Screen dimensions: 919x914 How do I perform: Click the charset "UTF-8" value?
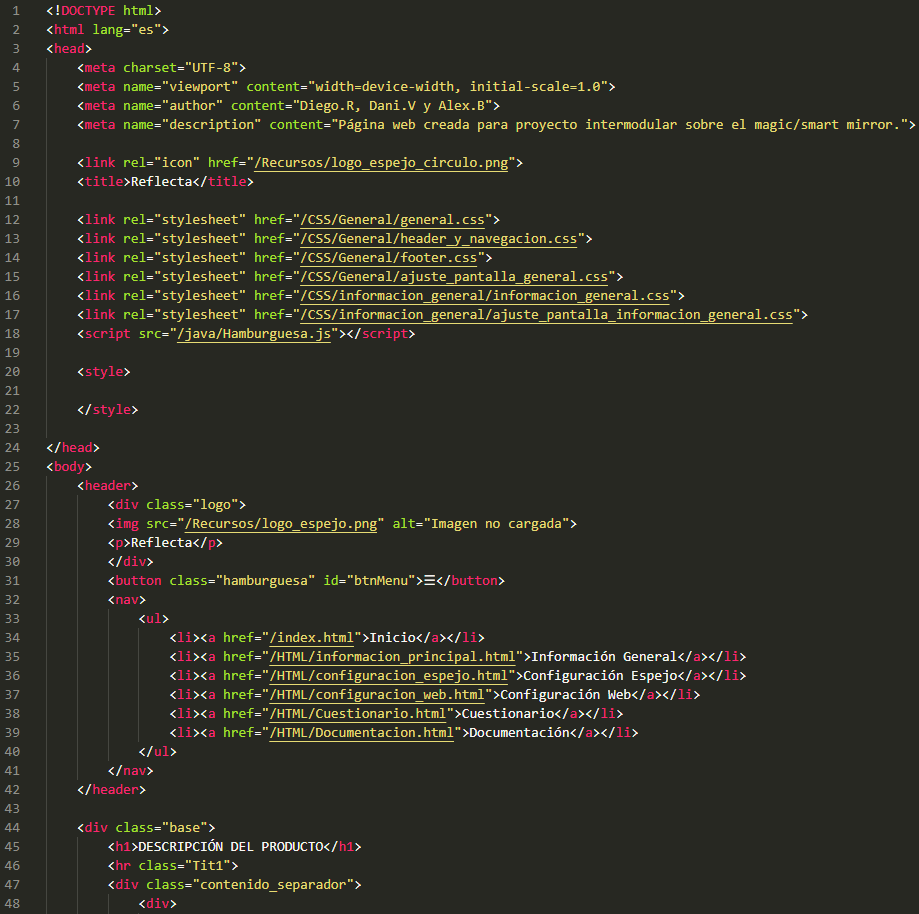point(212,67)
